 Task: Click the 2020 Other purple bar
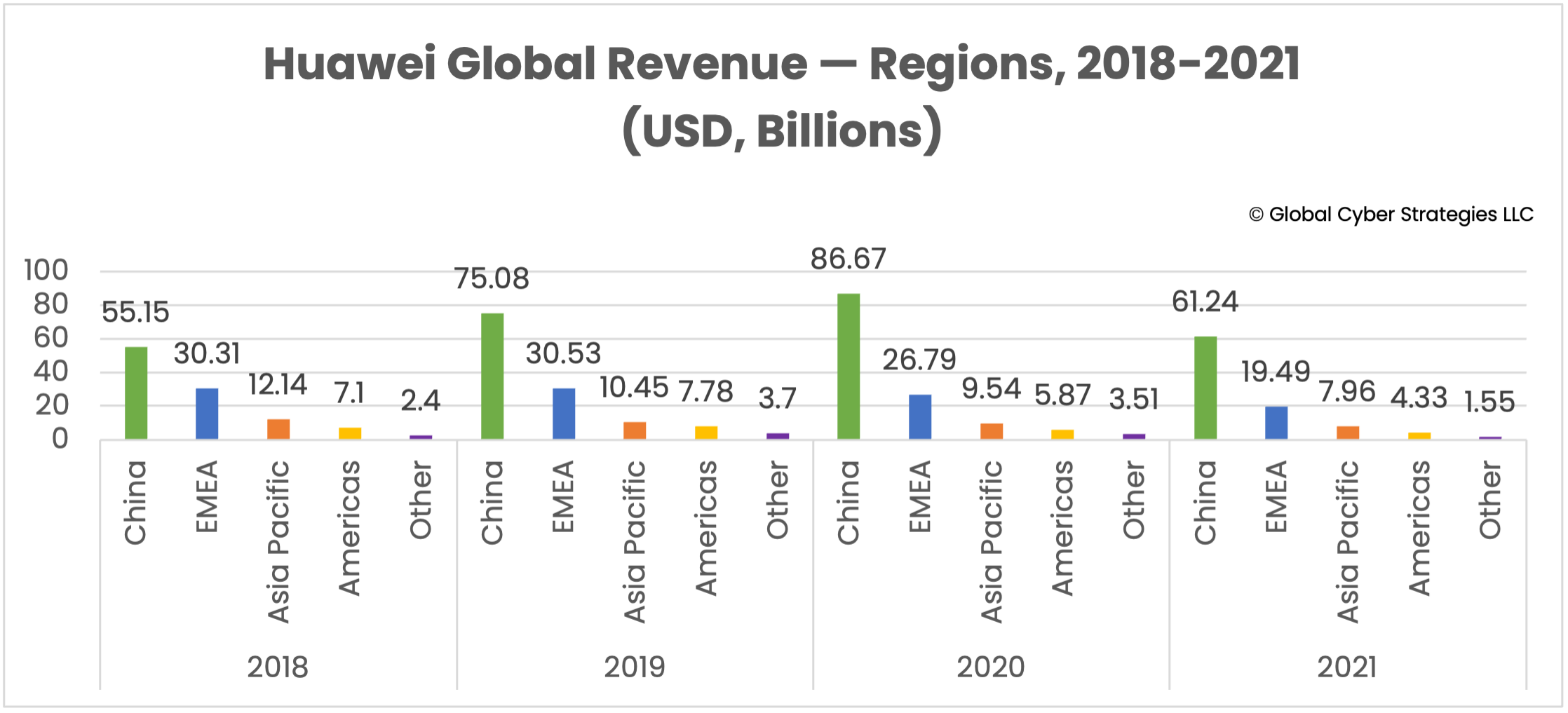tap(1134, 437)
